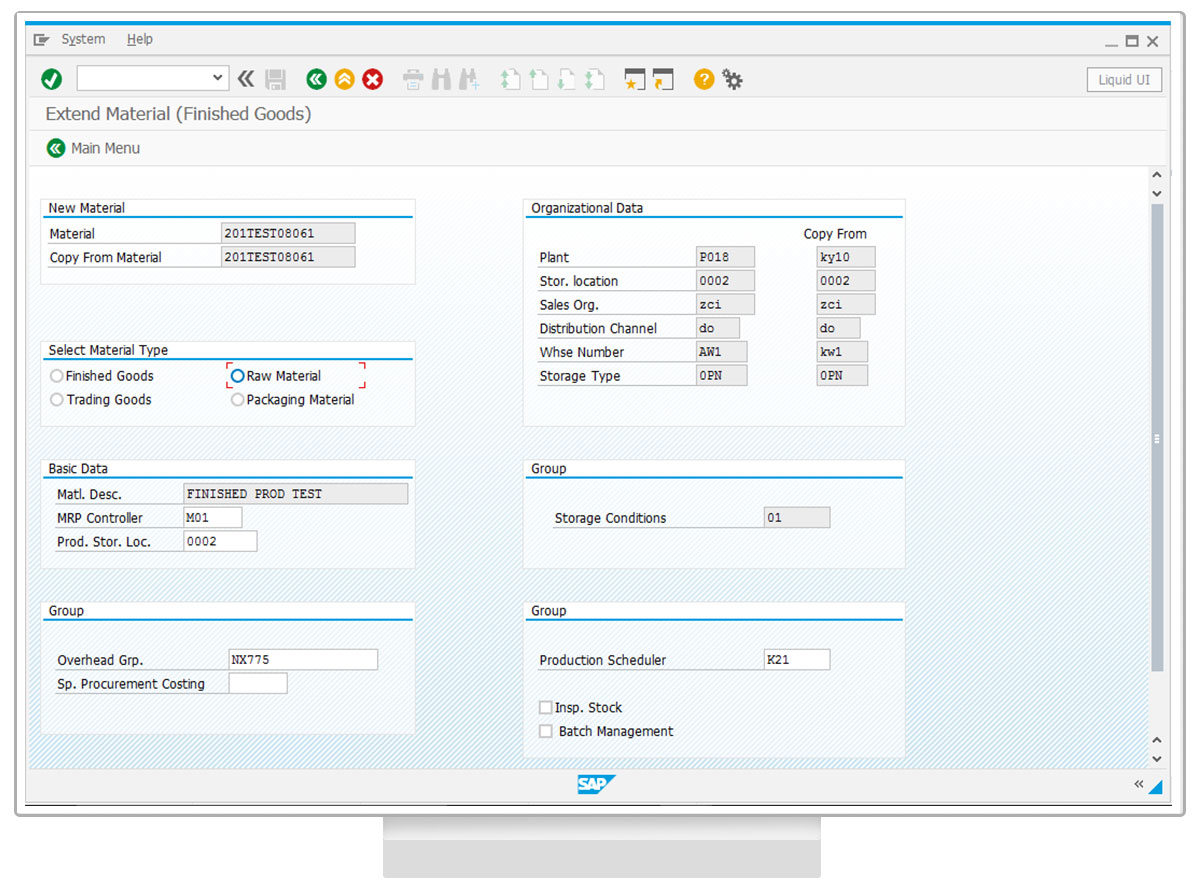
Task: Select the Raw Material radio button
Action: 238,376
